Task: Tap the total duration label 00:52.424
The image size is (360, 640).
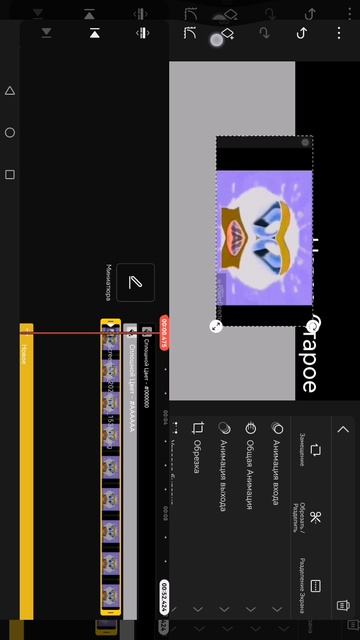Action: 164,597
